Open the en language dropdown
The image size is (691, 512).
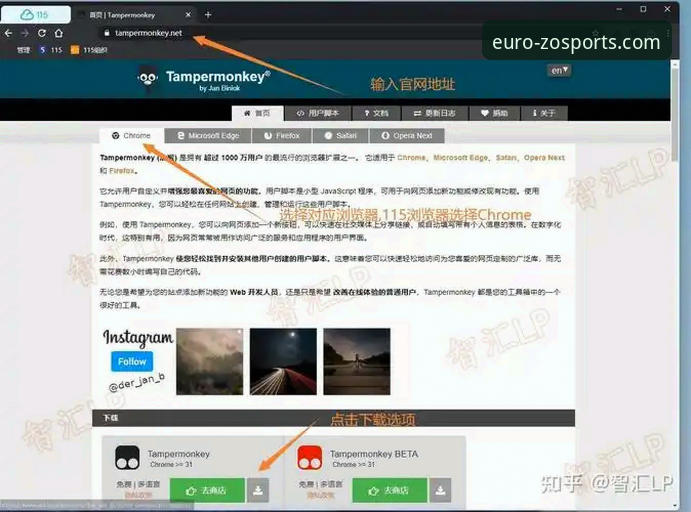coord(559,70)
